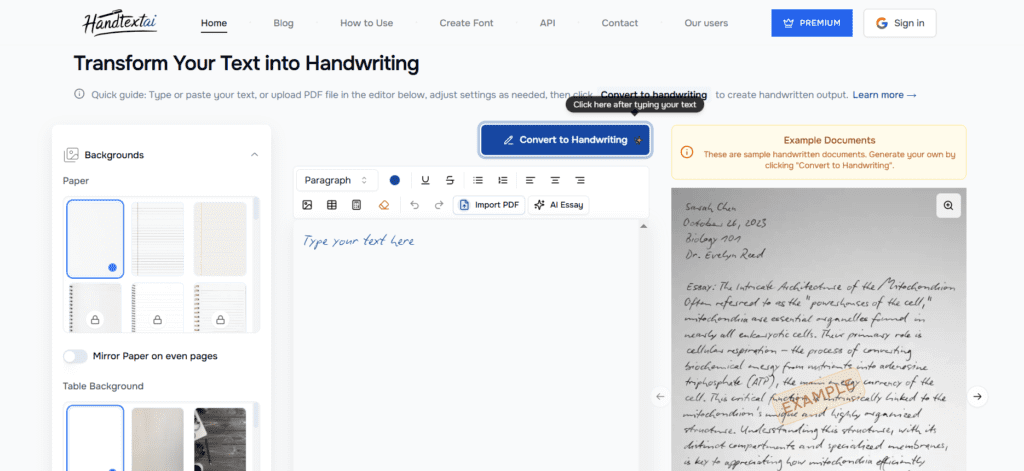Click the Handtextai logo
Screen dimensions: 1024x471
click(120, 23)
